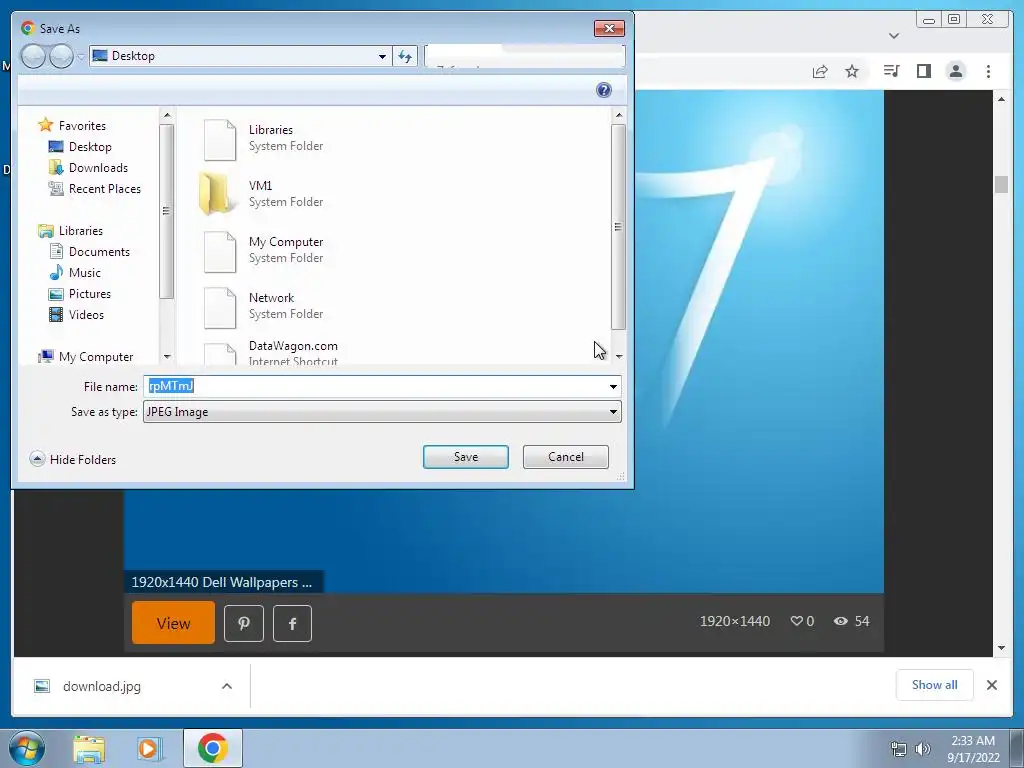Screen dimensions: 1024x768
Task: Open the Windows Start menu
Action: (27, 748)
